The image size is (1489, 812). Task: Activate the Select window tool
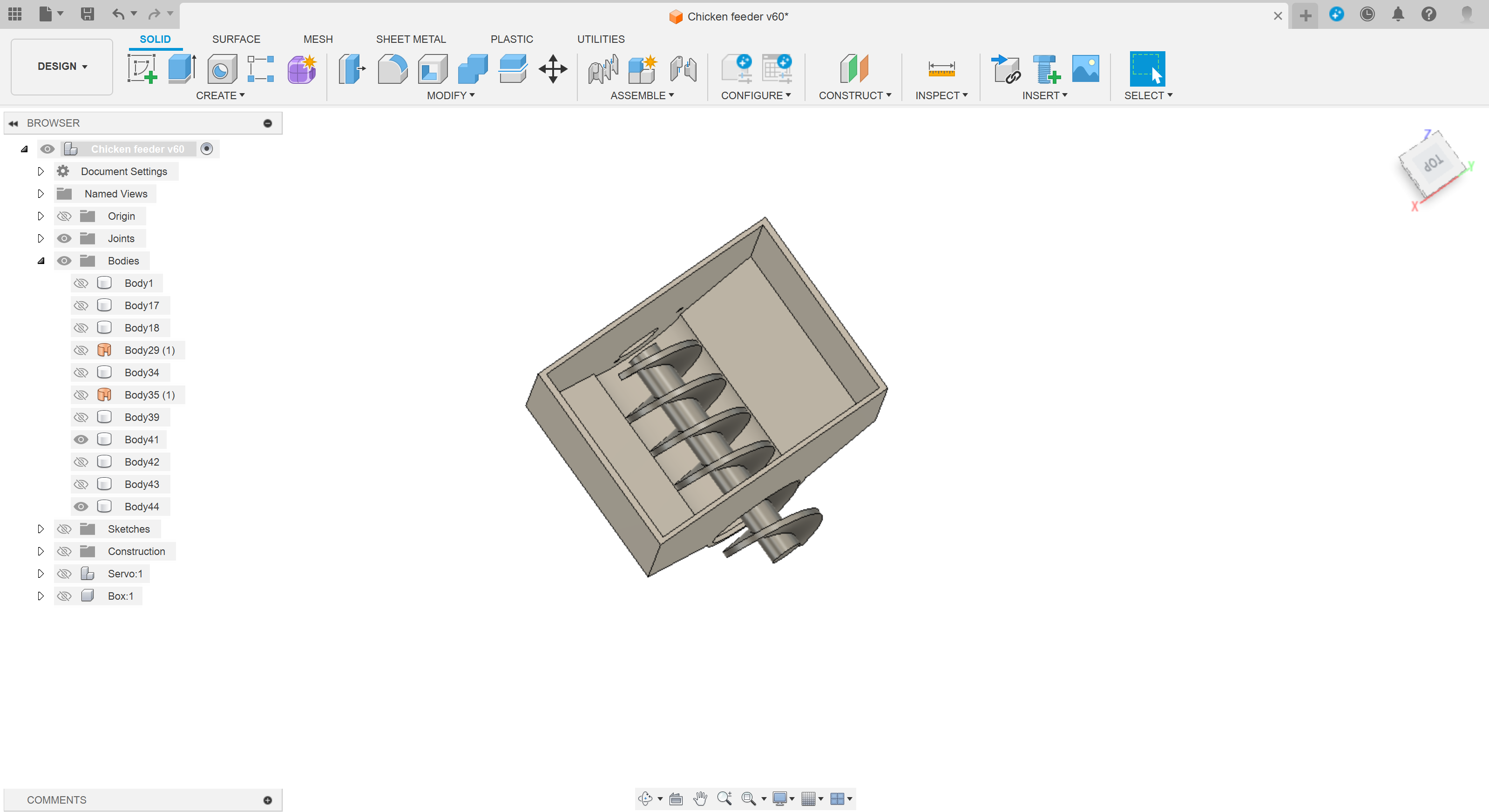1147,69
